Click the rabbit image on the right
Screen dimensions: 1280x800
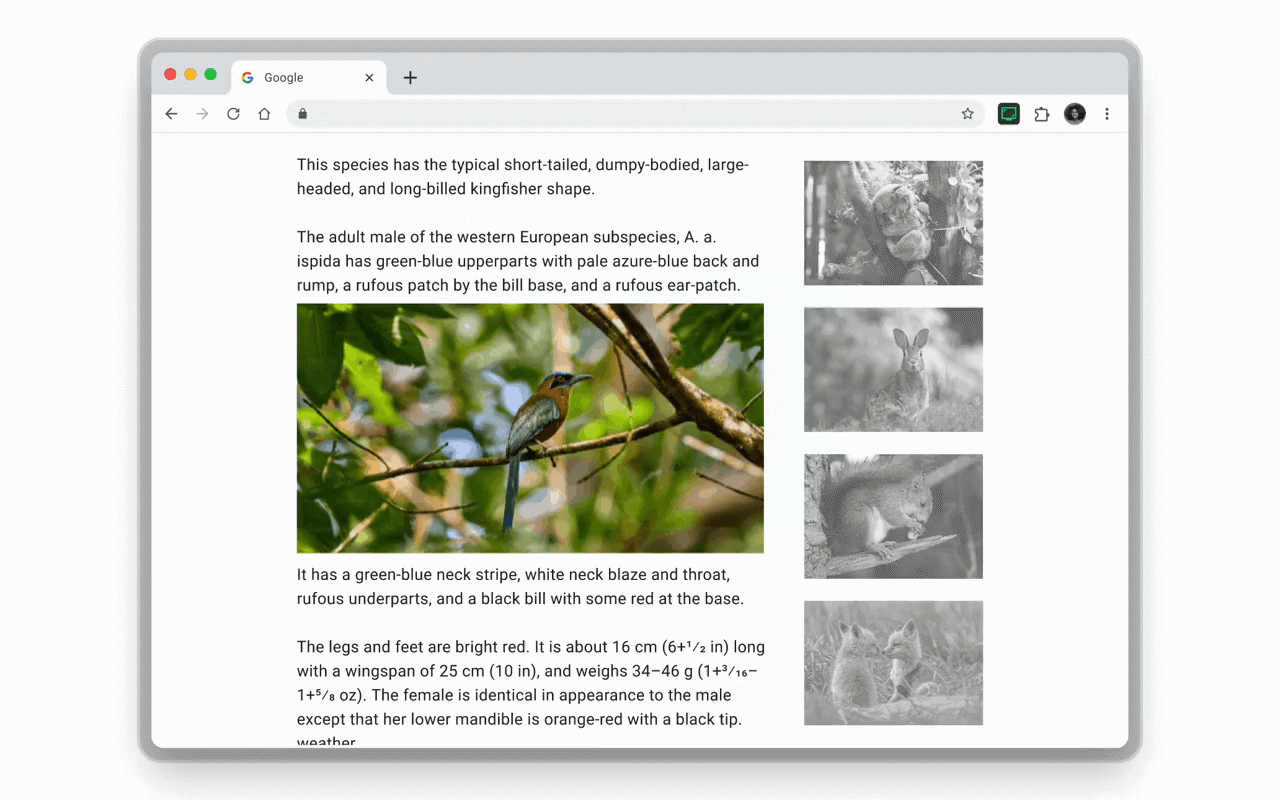(893, 369)
